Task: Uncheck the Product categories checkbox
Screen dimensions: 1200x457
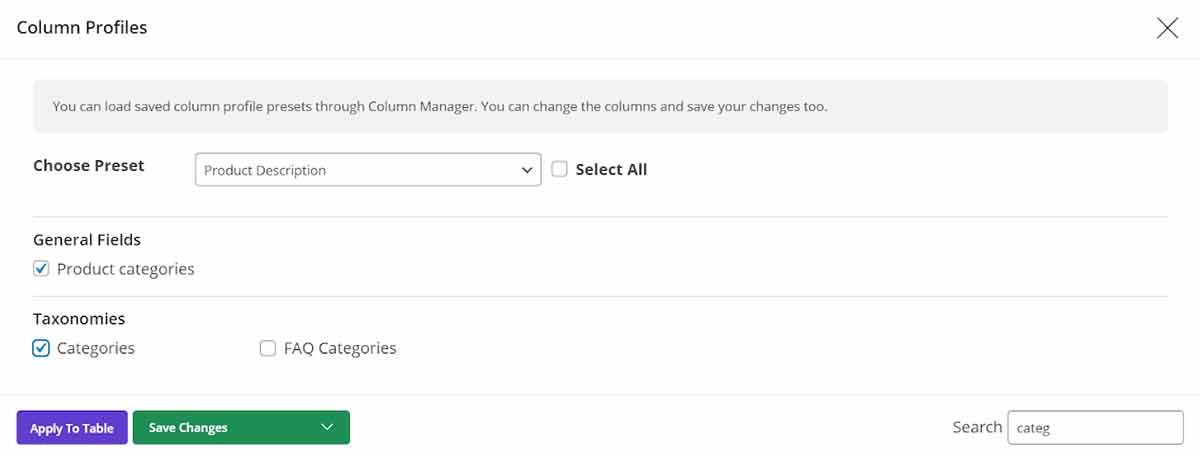Action: point(41,269)
